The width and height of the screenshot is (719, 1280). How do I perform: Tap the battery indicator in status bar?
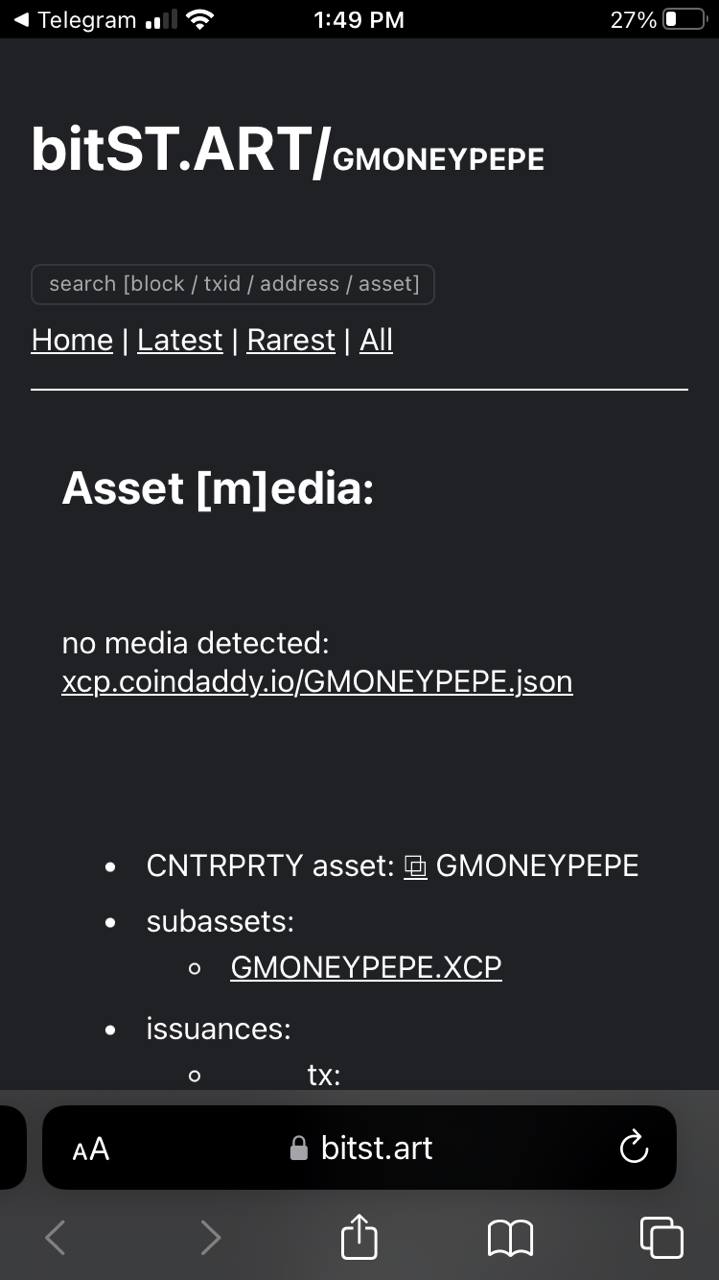pos(685,19)
